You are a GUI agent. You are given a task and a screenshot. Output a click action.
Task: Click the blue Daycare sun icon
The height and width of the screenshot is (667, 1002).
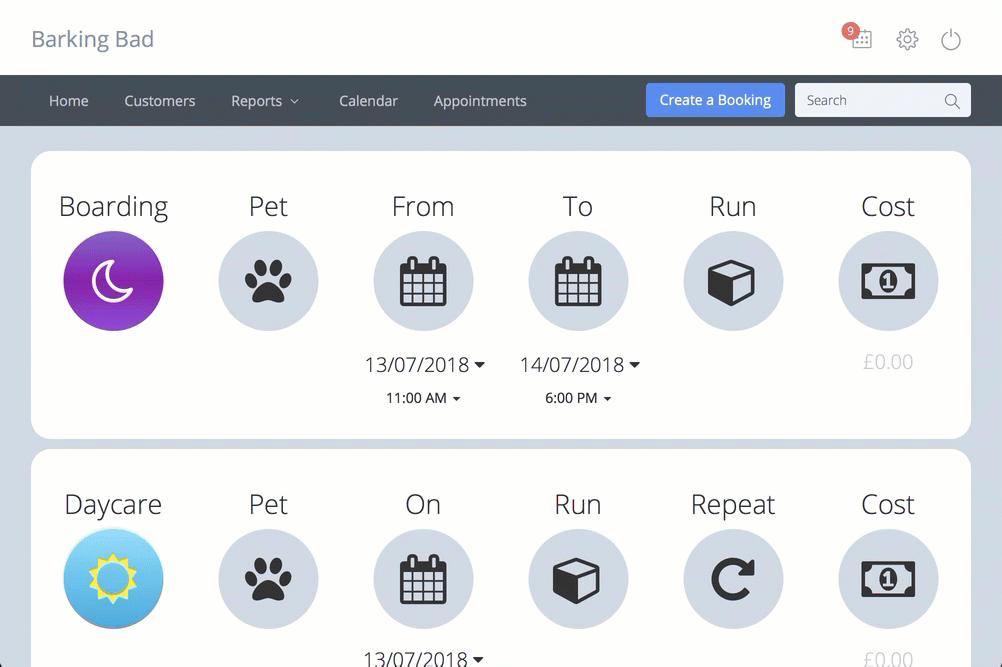[x=113, y=578]
